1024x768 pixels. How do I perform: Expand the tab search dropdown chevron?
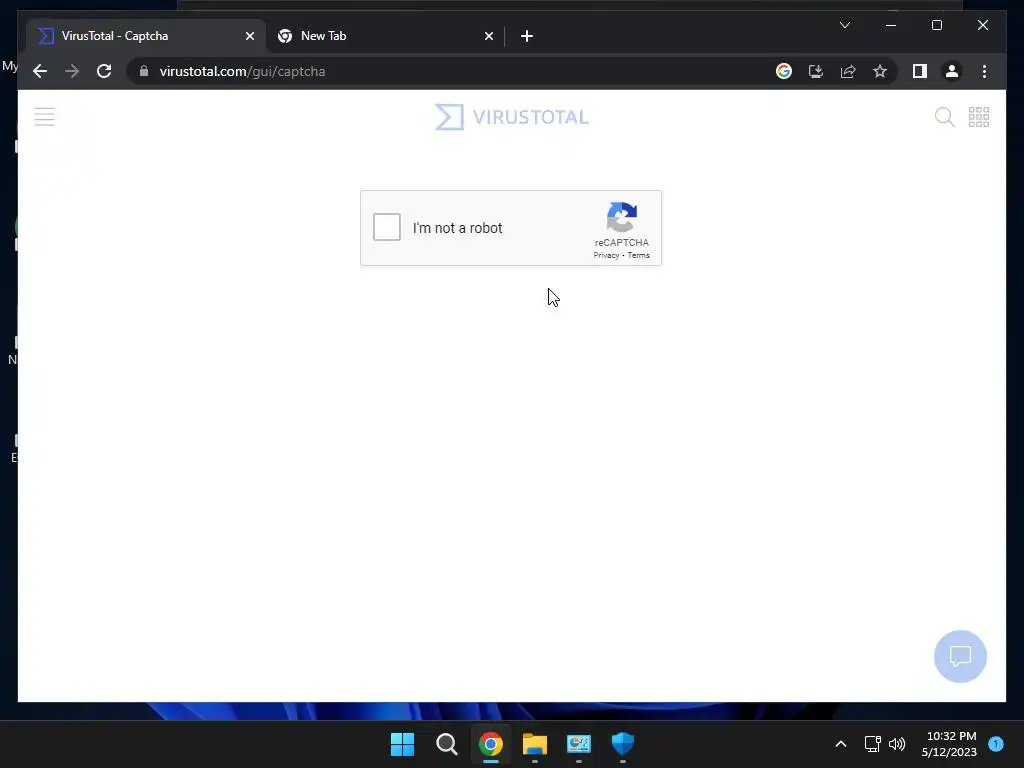click(844, 25)
